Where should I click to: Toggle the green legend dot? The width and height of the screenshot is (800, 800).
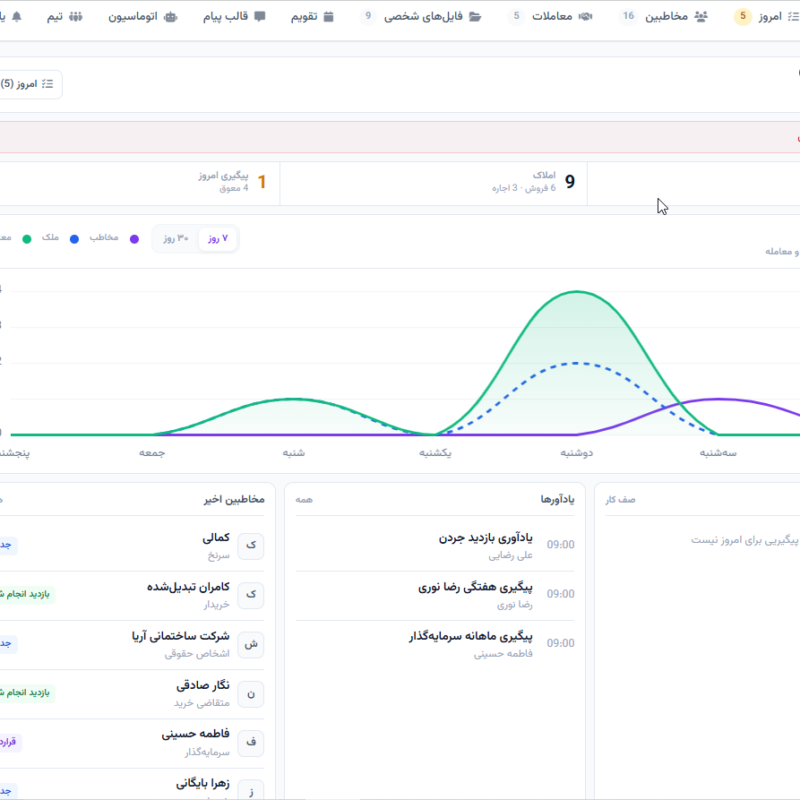click(27, 239)
